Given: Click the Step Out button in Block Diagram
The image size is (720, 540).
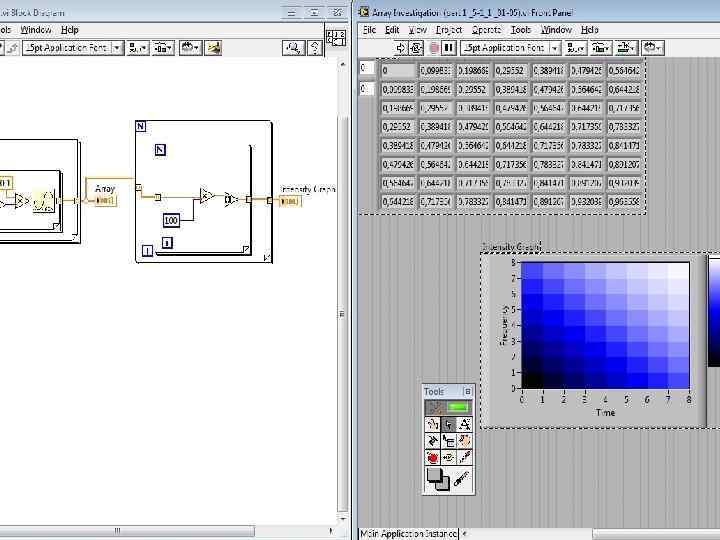Looking at the screenshot, I should pos(13,48).
